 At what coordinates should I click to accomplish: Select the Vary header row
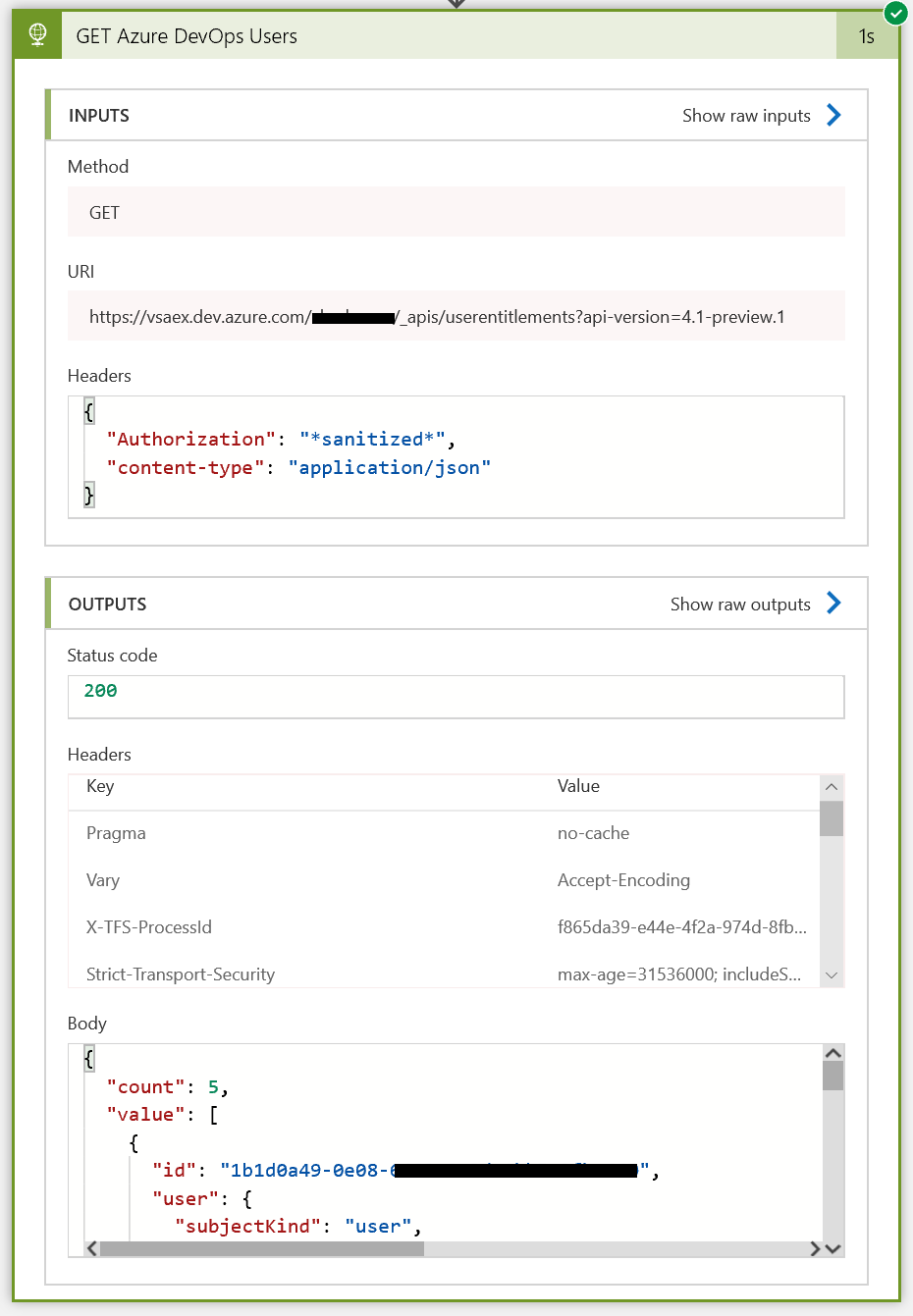(x=444, y=880)
